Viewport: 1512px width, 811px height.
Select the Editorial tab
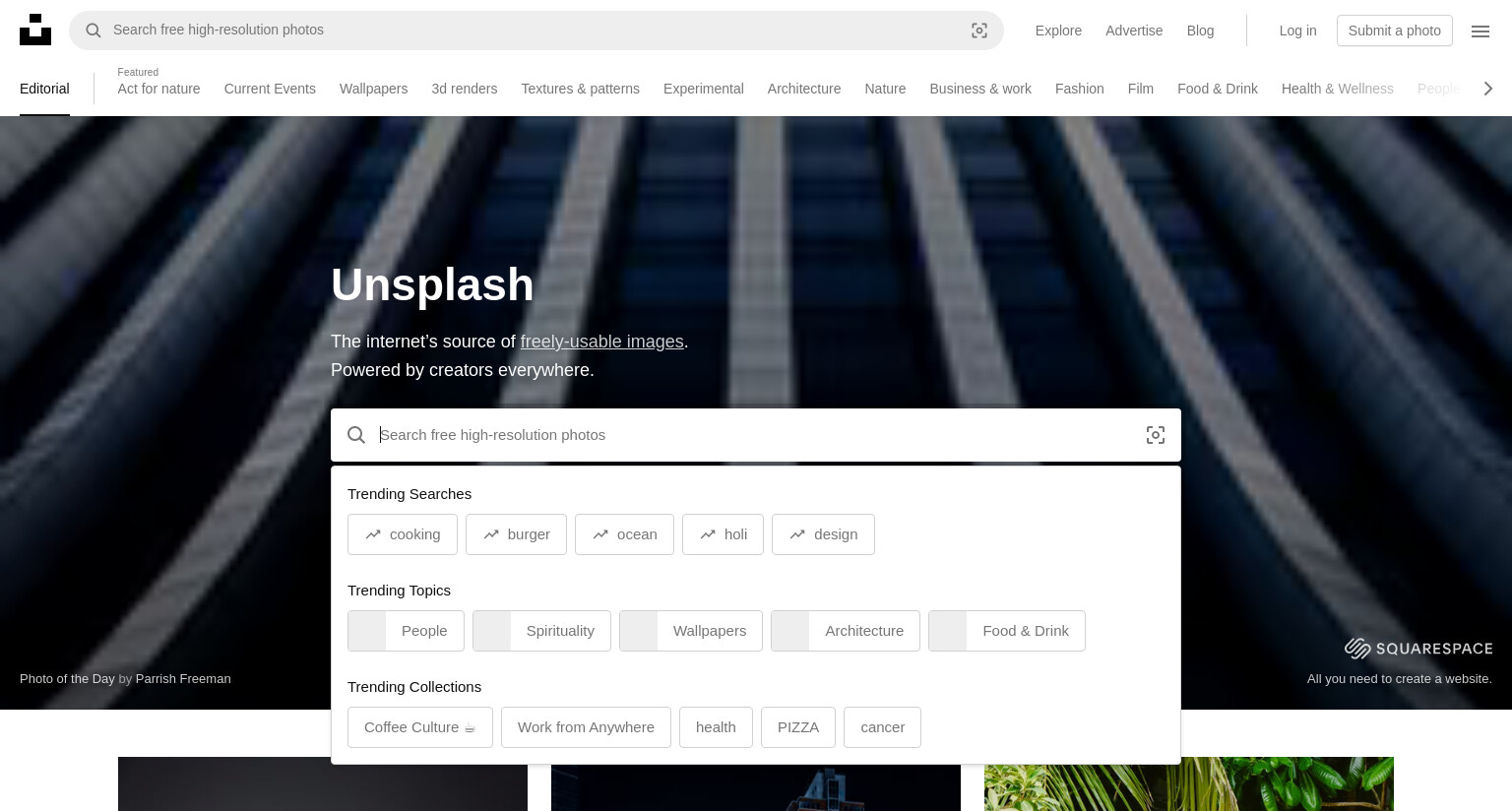tap(44, 89)
